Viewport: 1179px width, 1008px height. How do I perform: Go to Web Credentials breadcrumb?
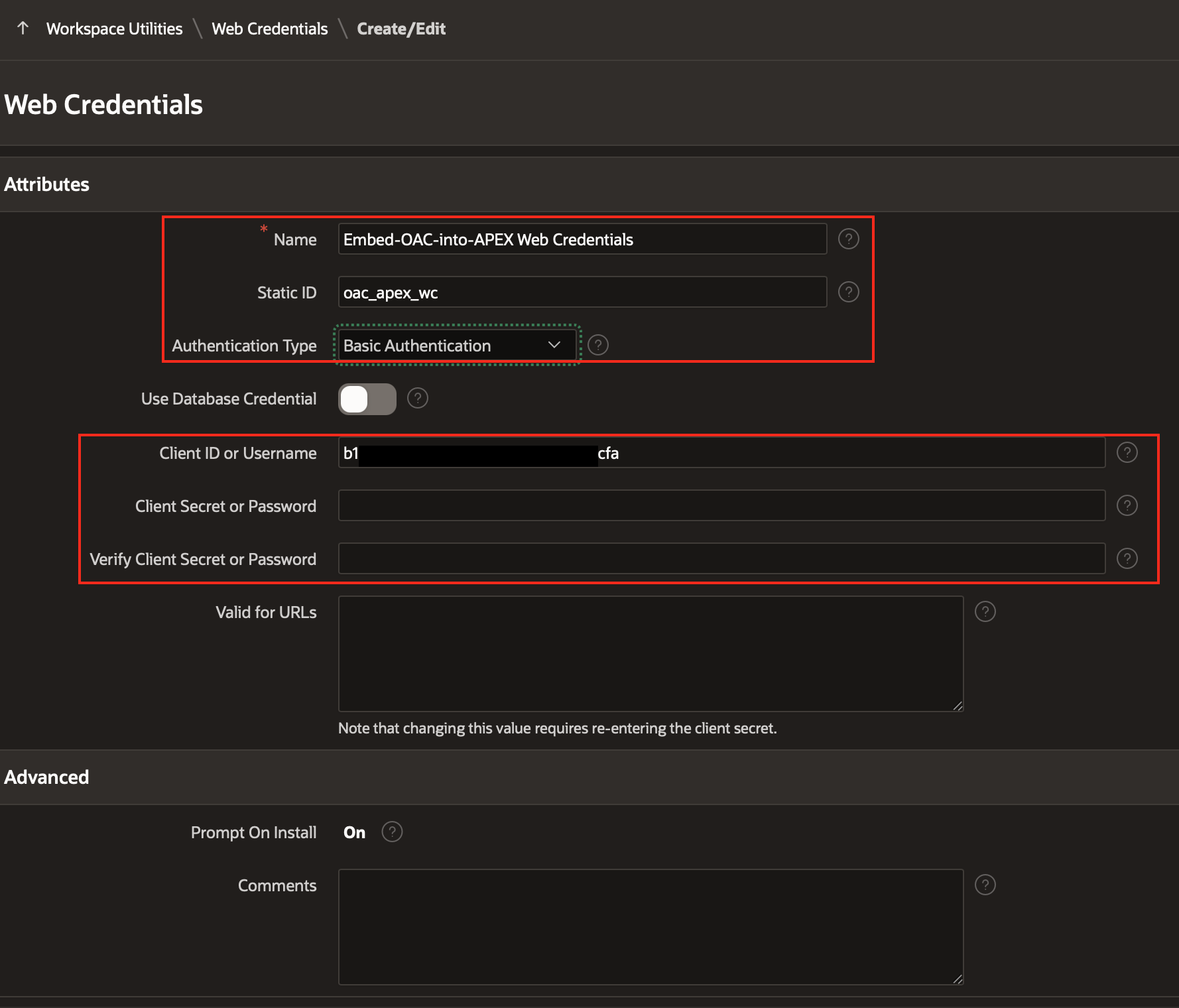270,29
